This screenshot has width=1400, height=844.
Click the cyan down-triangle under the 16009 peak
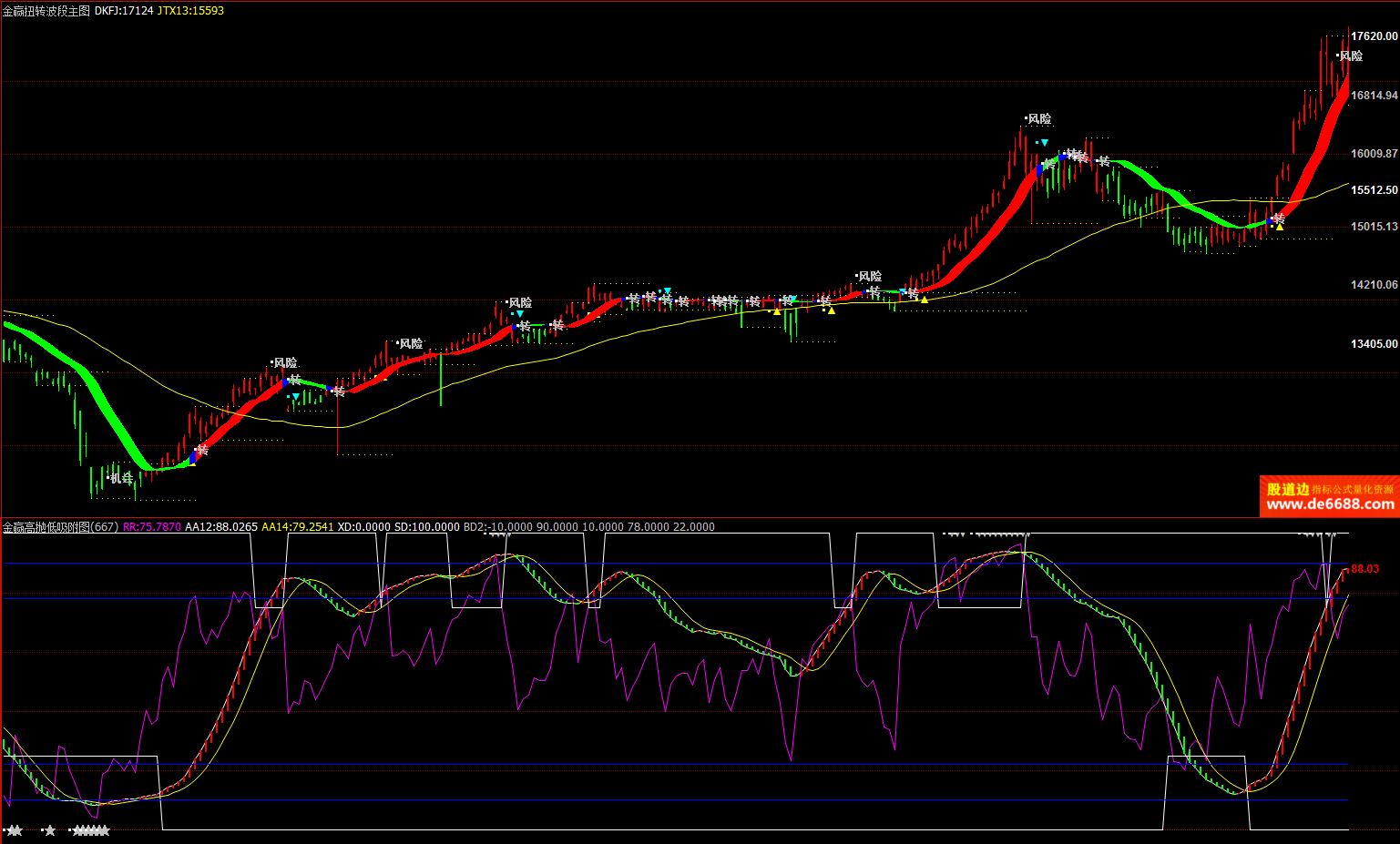[1044, 143]
